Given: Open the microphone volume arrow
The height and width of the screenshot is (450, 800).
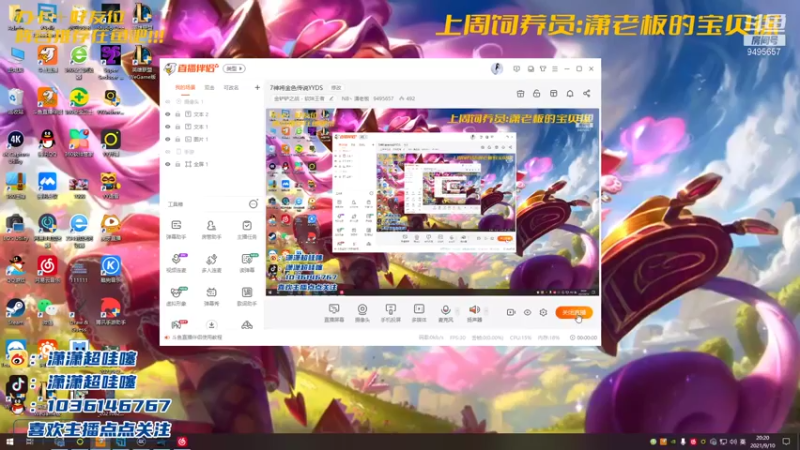Looking at the screenshot, I should (457, 311).
